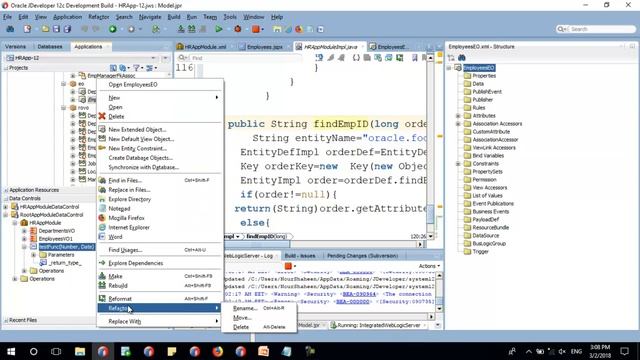Click the Find field in code editor
The image size is (640, 360).
coord(240,58)
